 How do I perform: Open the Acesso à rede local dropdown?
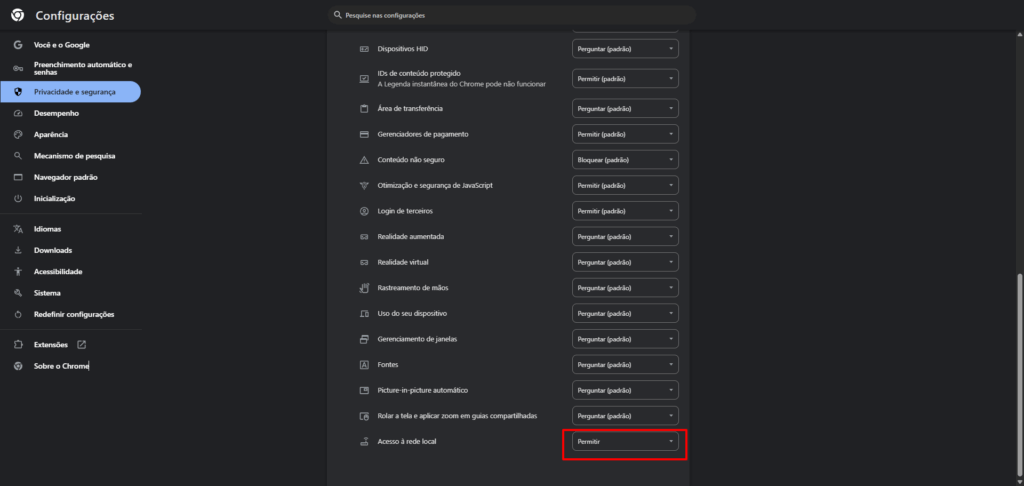point(625,441)
